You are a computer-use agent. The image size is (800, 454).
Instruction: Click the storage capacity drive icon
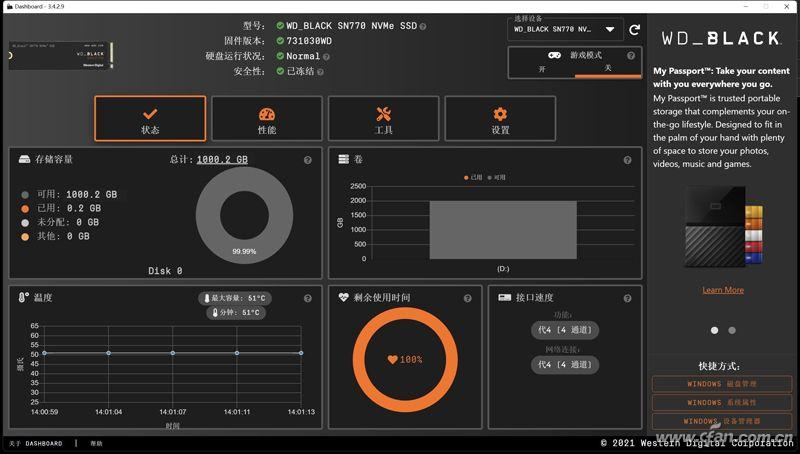pos(24,159)
